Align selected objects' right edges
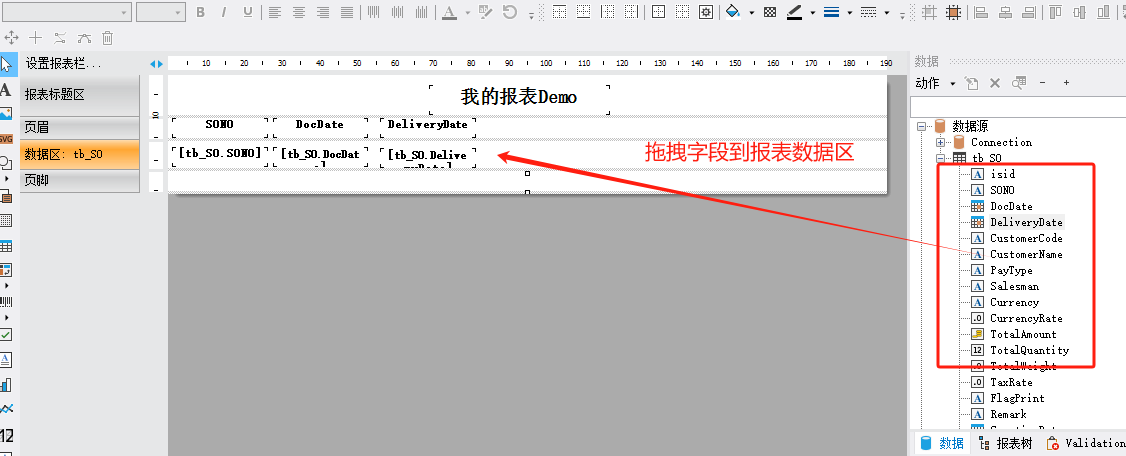This screenshot has height=456, width=1126. (1028, 11)
